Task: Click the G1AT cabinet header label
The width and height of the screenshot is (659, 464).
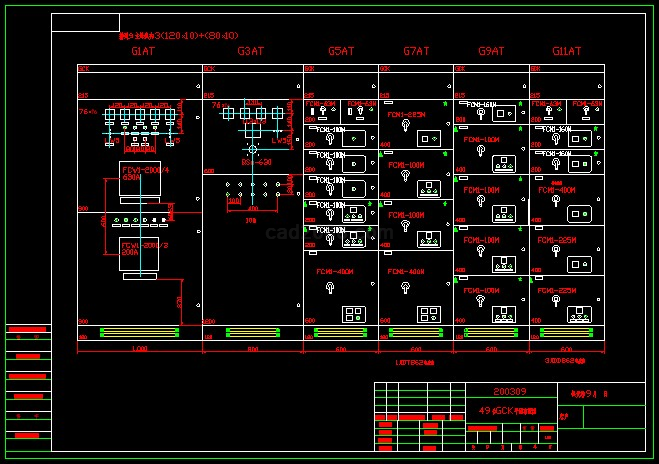Action: tap(143, 51)
